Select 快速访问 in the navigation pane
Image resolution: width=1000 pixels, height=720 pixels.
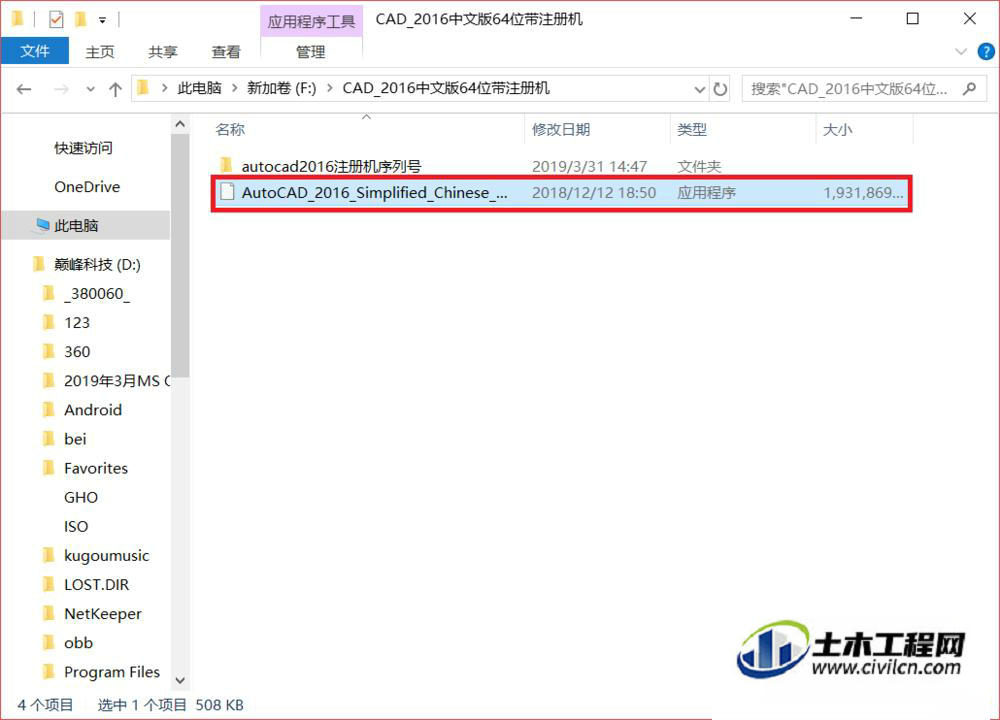point(84,148)
